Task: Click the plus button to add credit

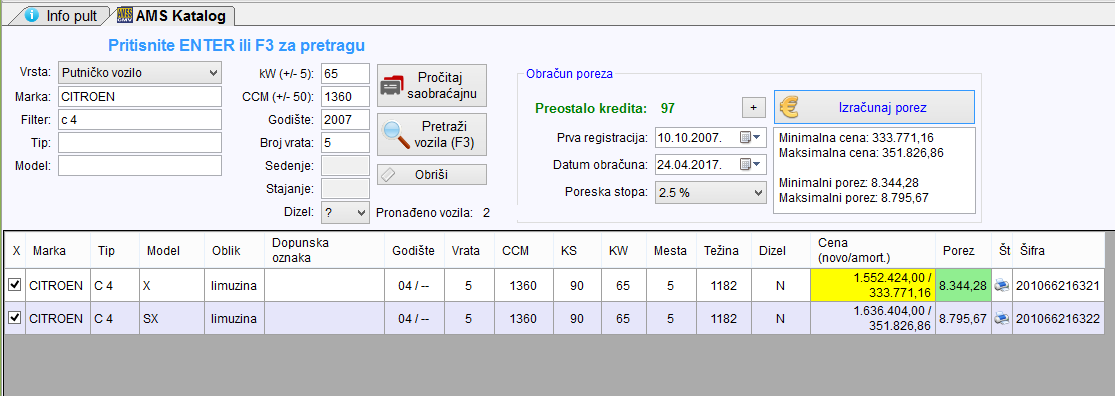Action: click(x=753, y=108)
